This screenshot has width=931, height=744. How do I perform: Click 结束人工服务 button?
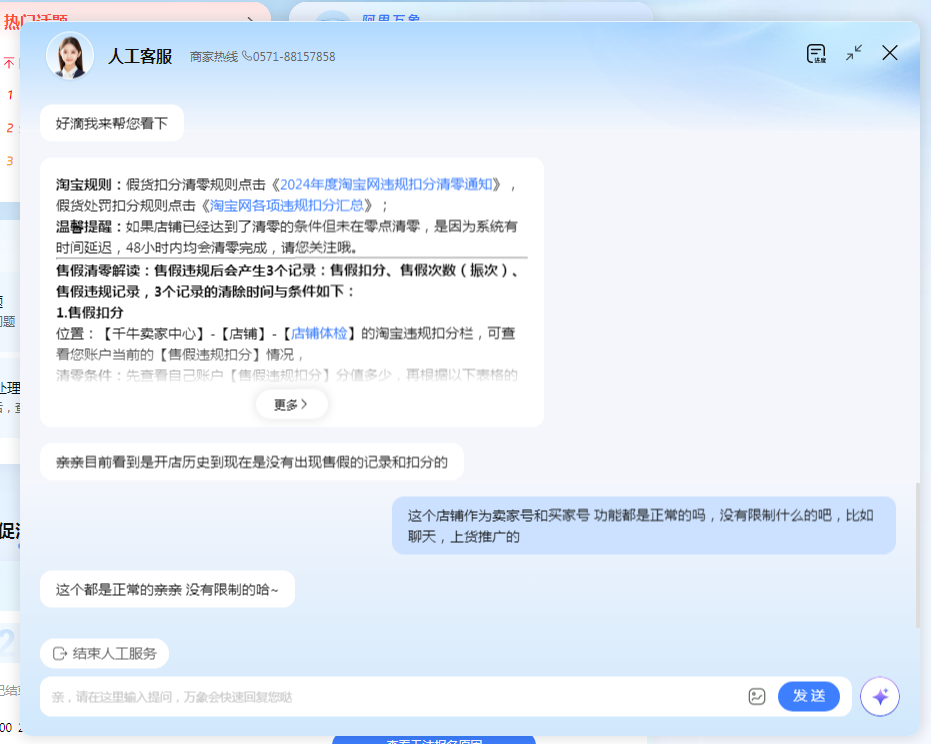104,654
